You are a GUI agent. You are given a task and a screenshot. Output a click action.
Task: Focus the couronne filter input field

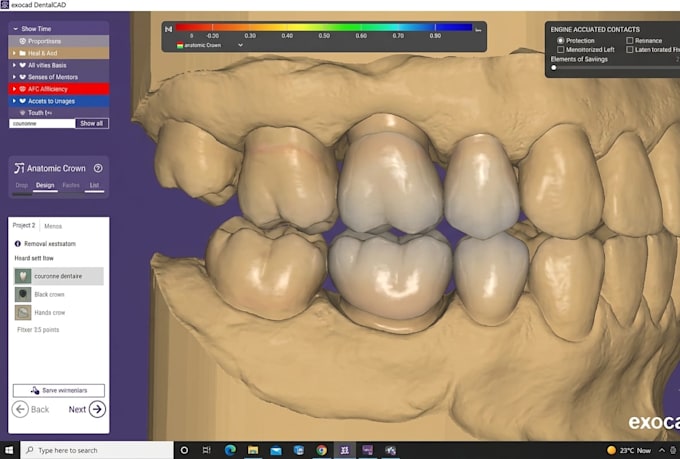point(42,124)
